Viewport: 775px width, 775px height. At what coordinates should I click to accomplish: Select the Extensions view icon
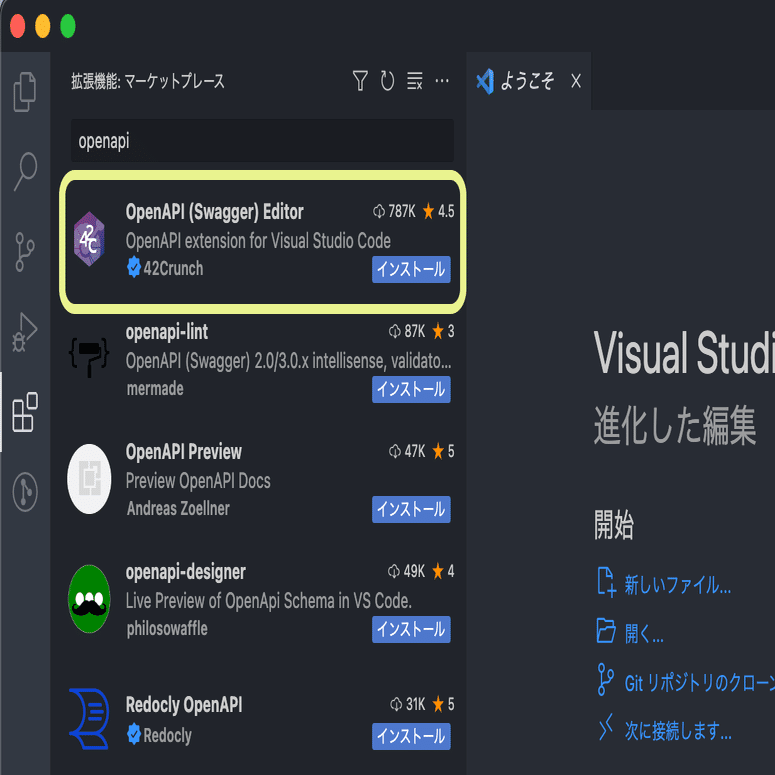tap(25, 412)
